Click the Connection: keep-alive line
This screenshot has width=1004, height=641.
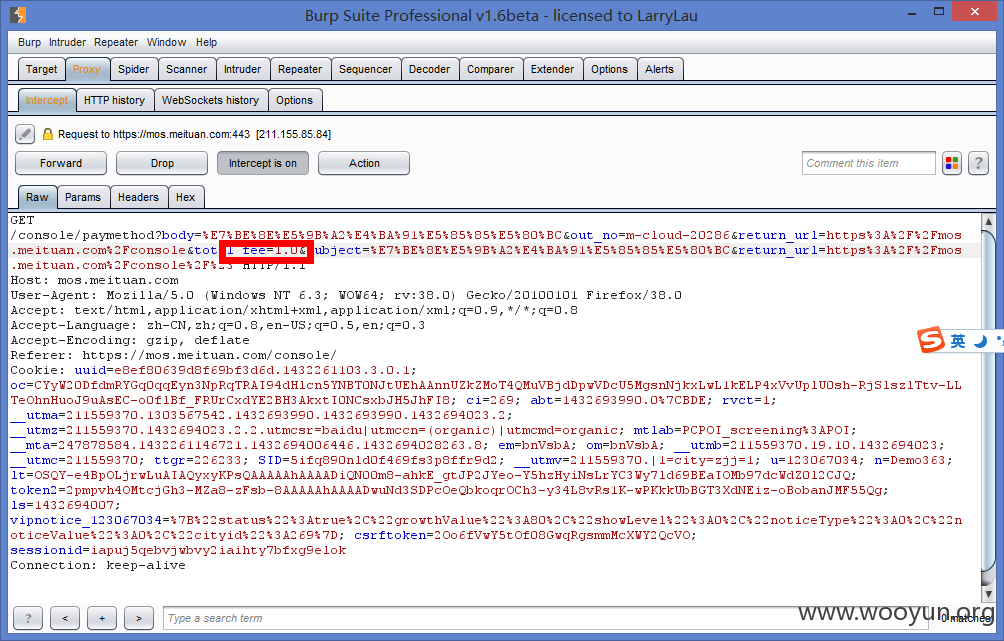98,565
